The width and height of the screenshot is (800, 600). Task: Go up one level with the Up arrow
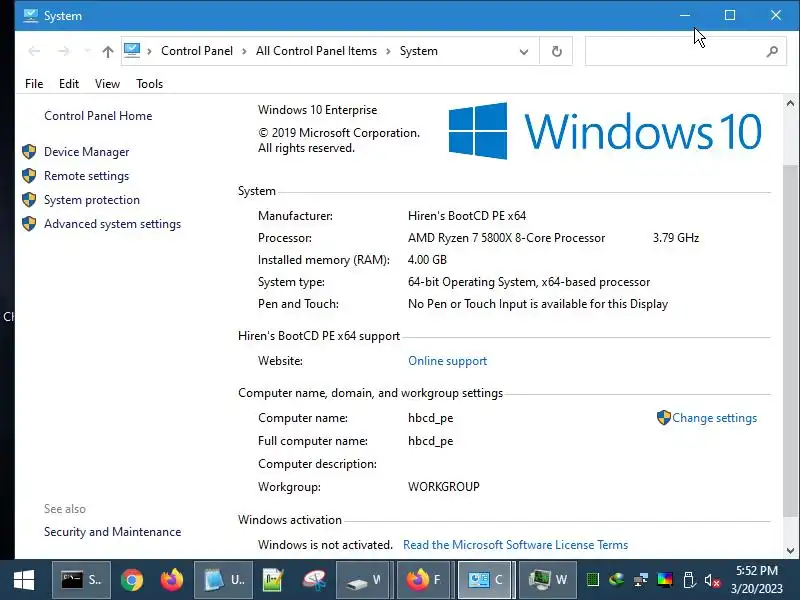[x=108, y=51]
